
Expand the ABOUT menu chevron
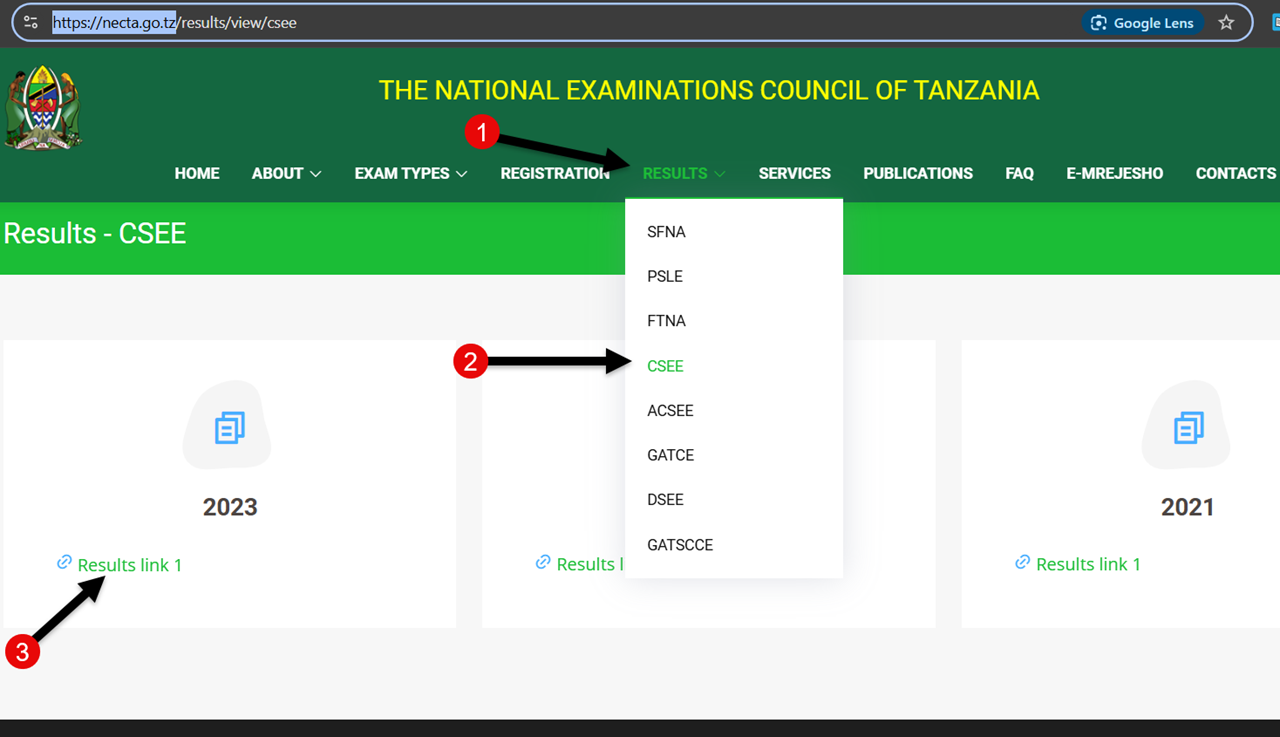point(316,174)
